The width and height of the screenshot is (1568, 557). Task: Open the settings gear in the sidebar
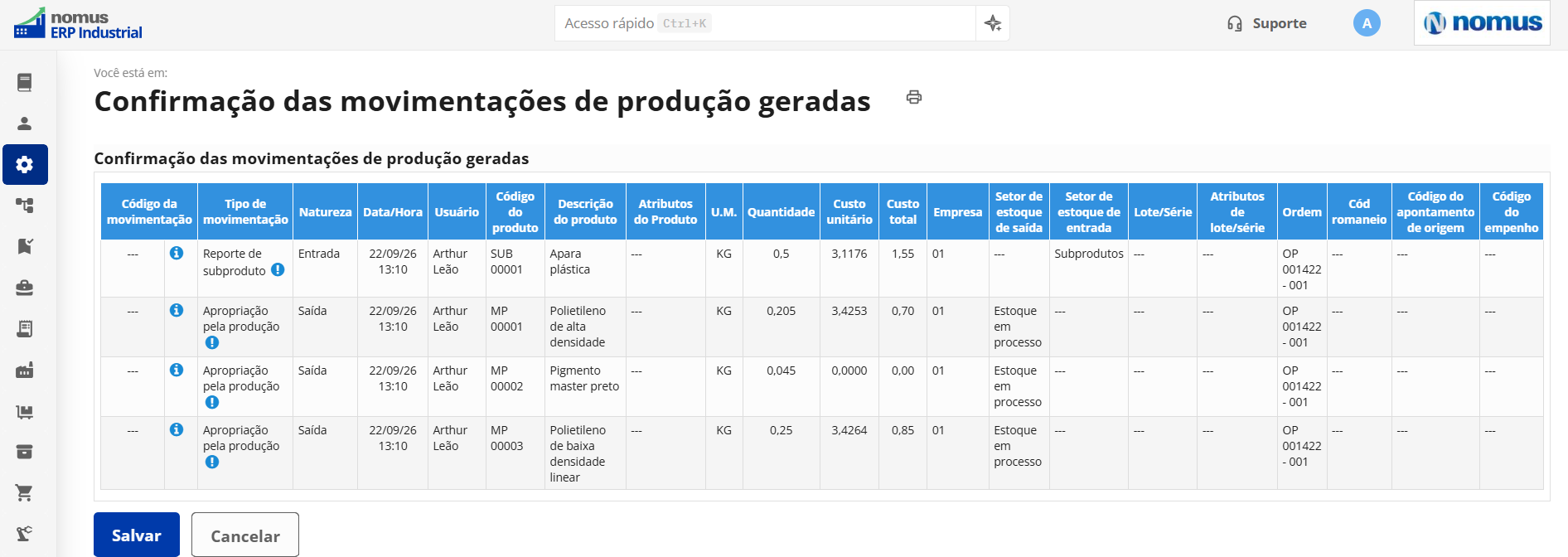25,164
